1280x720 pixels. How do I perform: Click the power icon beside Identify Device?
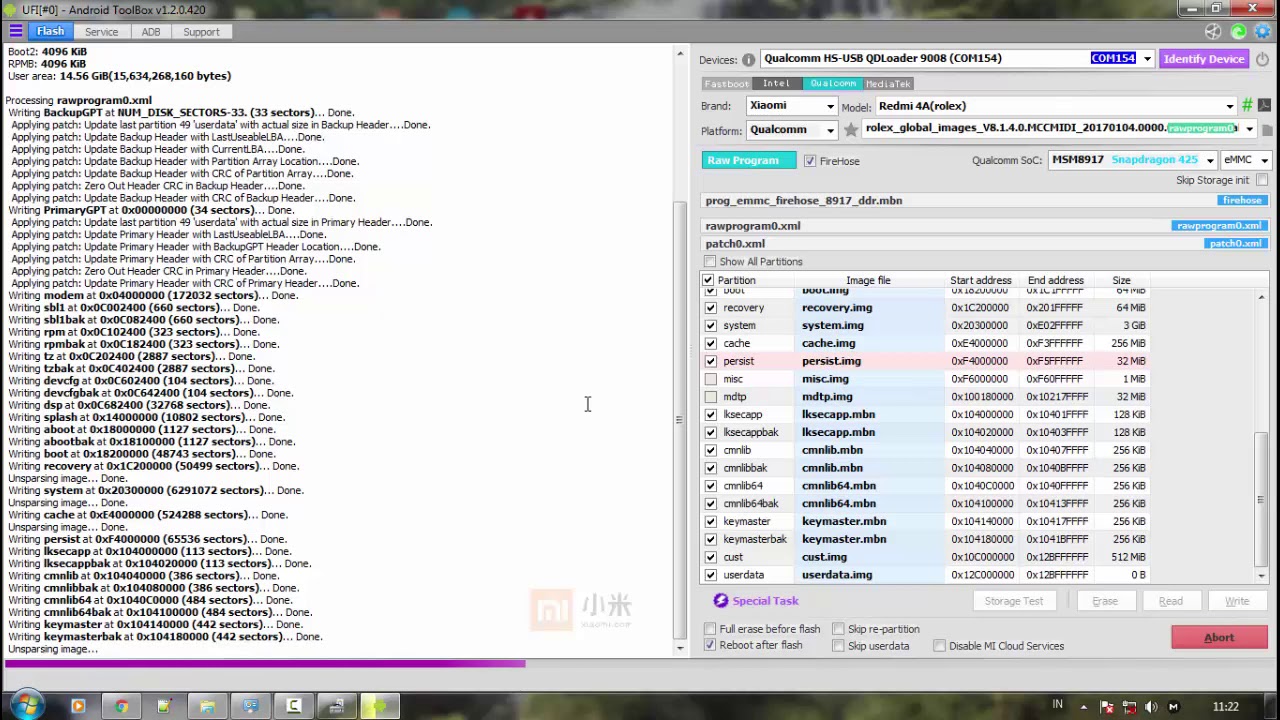(1262, 59)
